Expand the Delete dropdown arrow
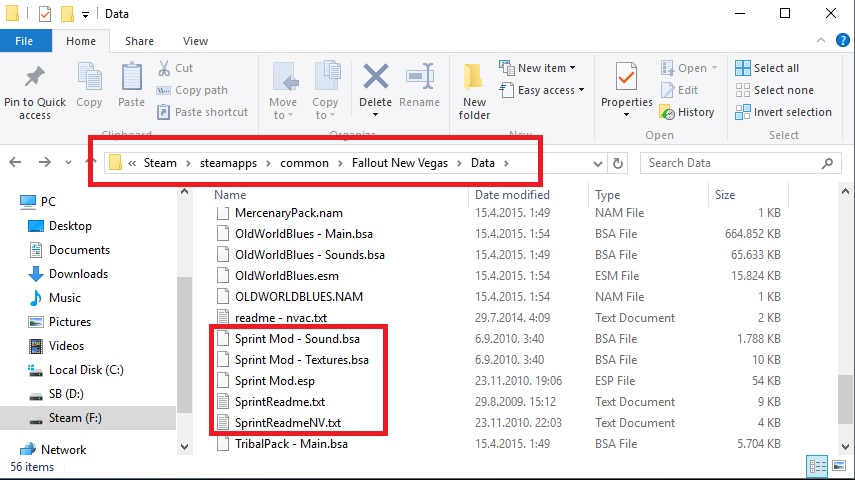Screen dimensions: 855x480 point(375,115)
